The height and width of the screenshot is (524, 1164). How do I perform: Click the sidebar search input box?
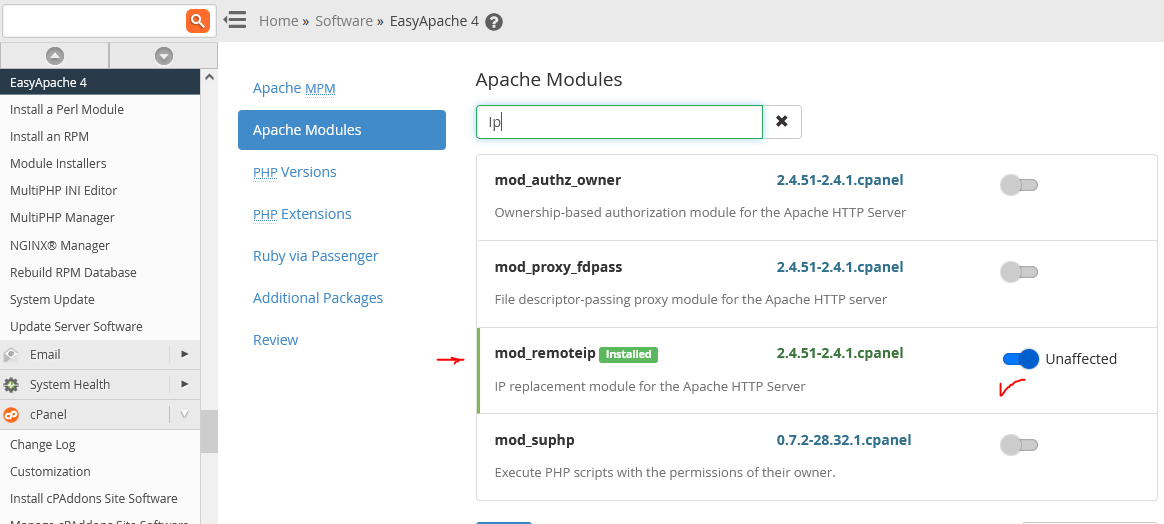(x=94, y=22)
